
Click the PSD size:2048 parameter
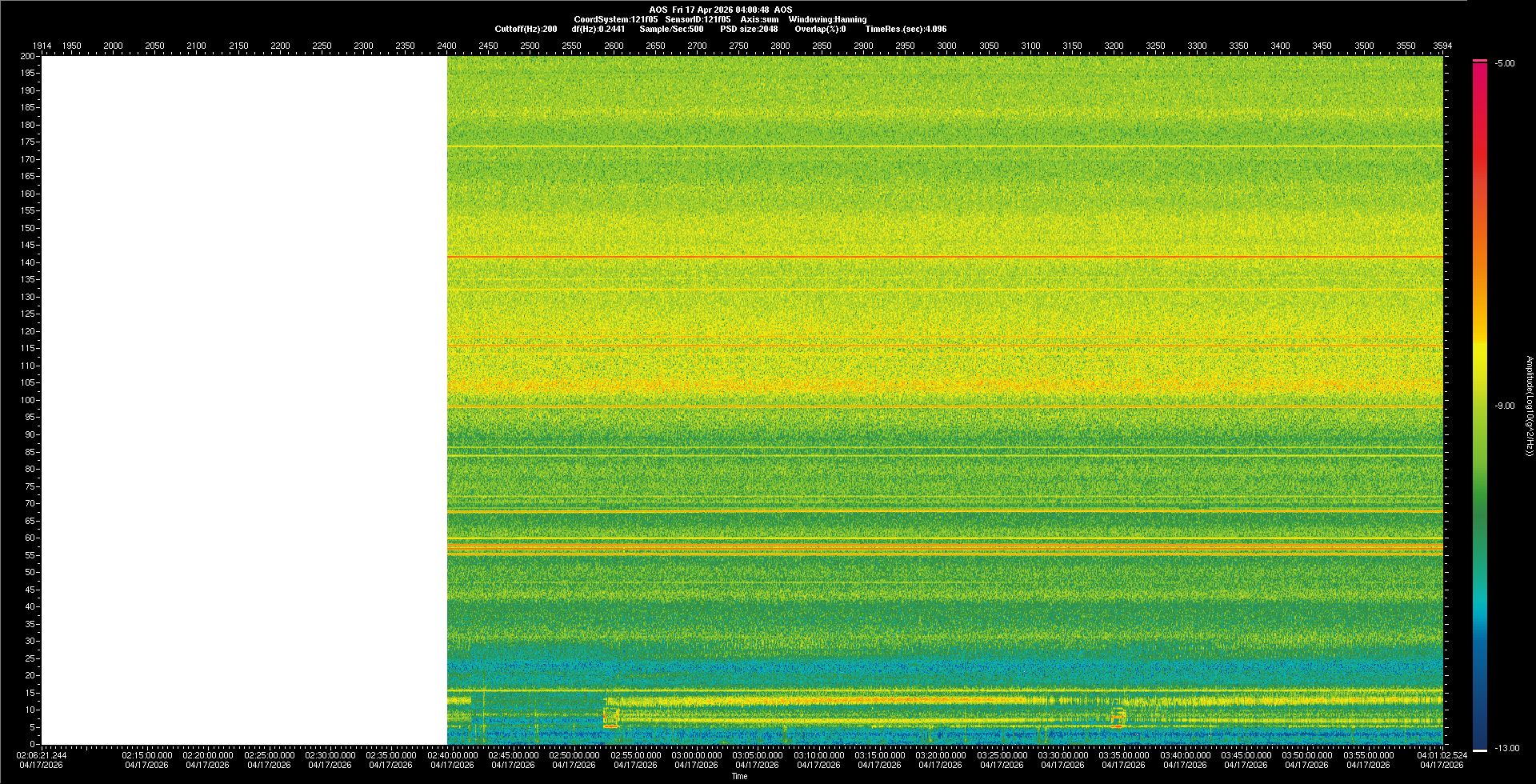749,29
